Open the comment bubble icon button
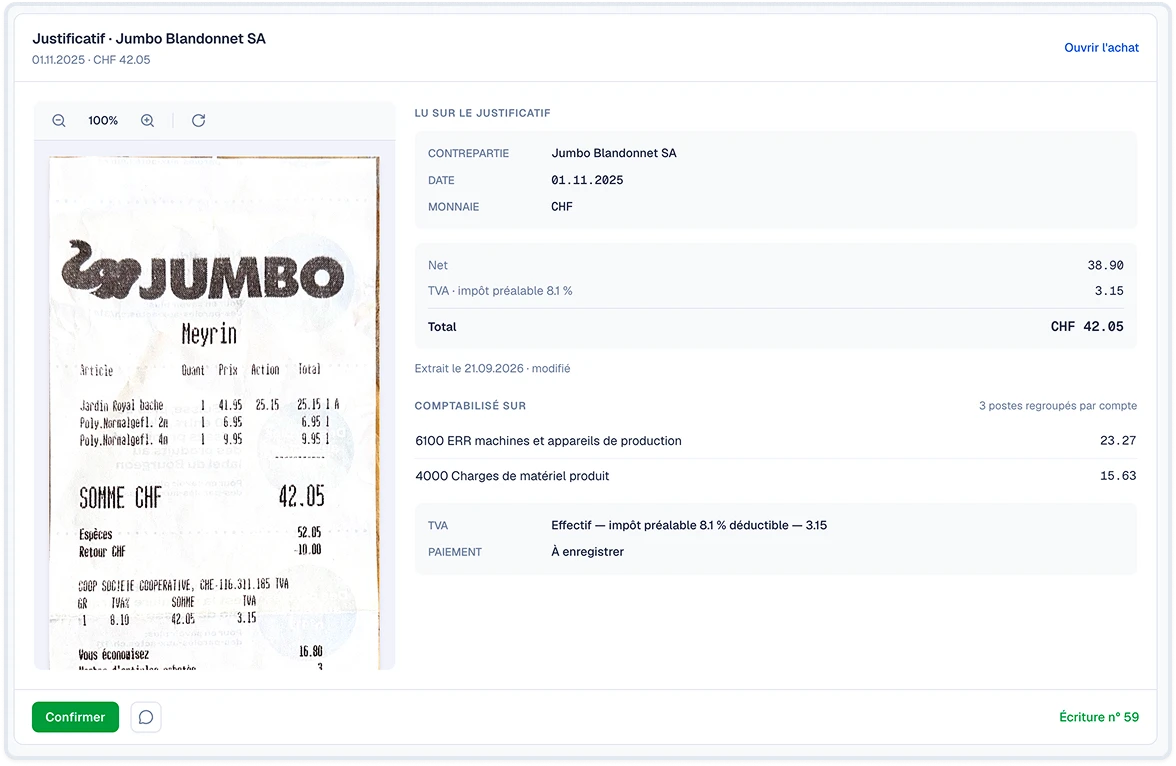This screenshot has height=766, width=1176. (146, 717)
